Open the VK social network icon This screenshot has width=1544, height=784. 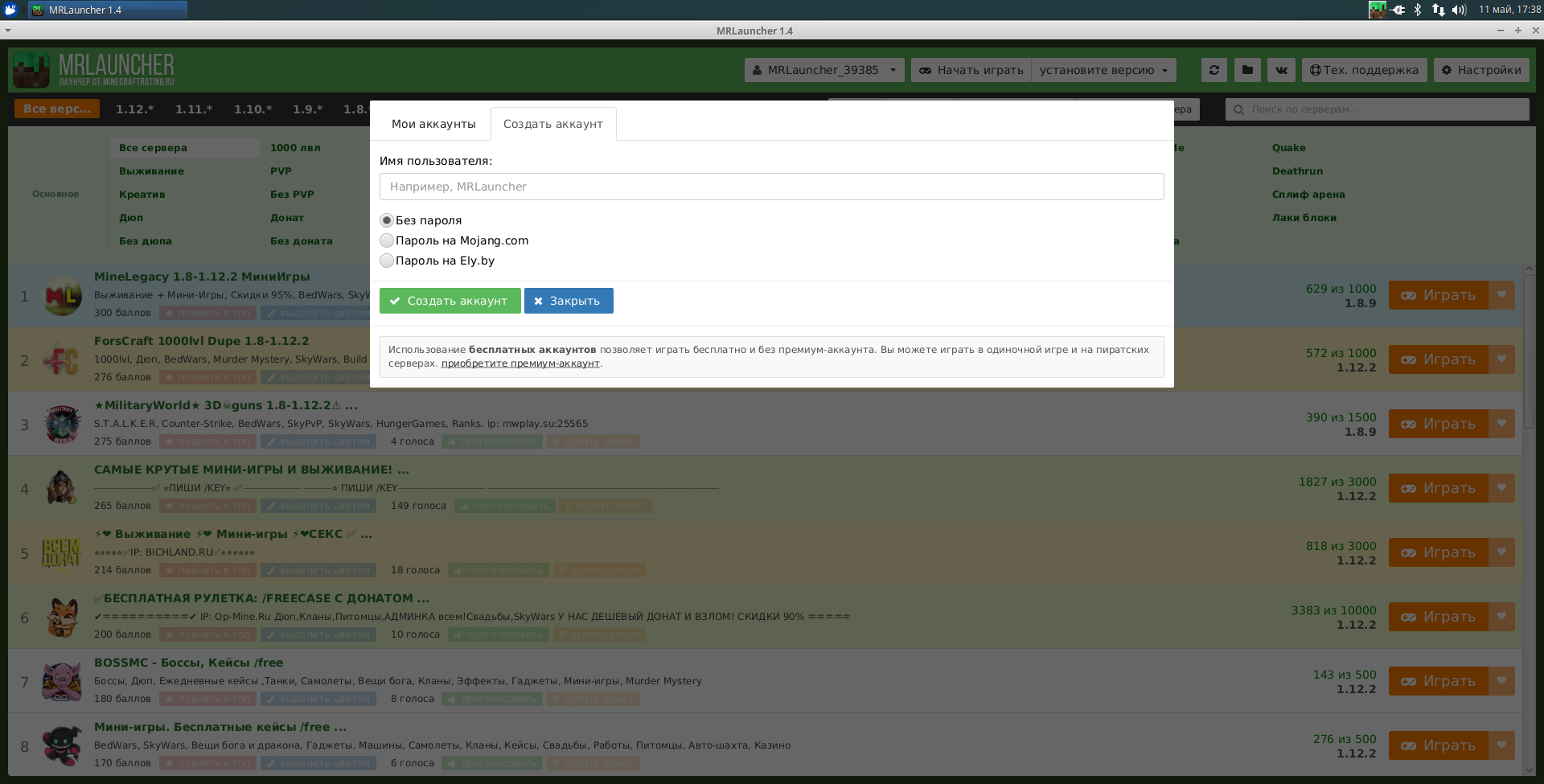pos(1281,70)
